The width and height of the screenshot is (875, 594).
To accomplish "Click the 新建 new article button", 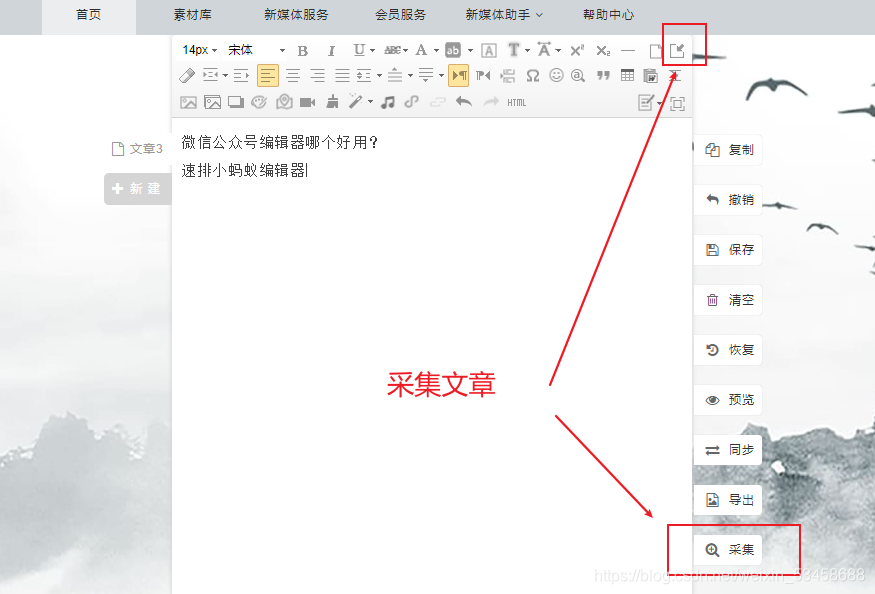I will (137, 189).
